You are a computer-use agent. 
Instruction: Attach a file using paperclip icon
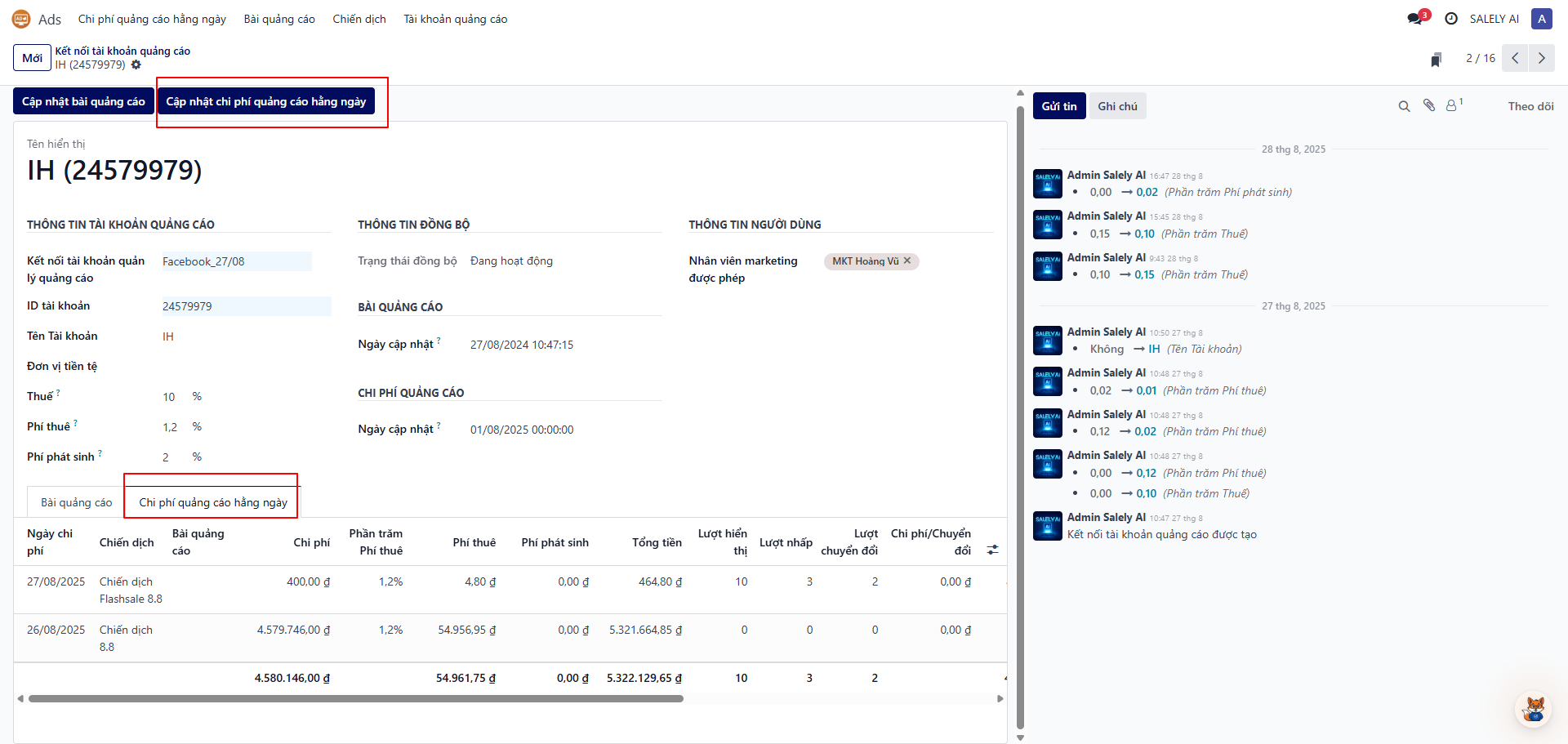coord(1429,105)
